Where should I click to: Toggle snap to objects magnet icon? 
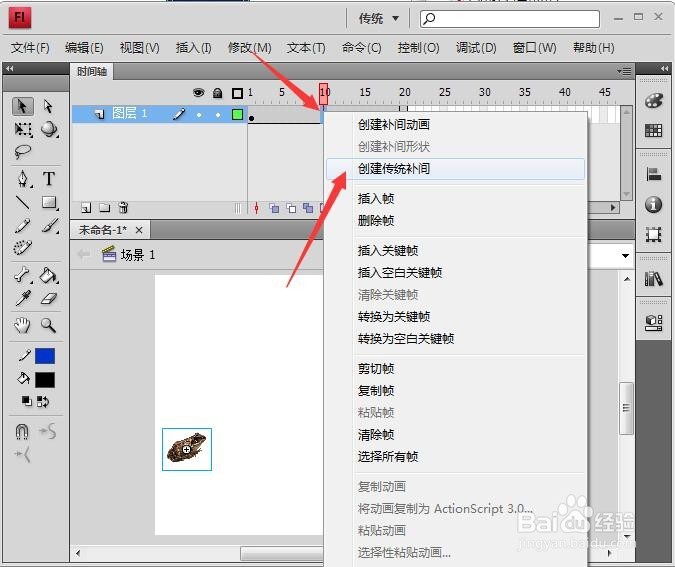22,431
